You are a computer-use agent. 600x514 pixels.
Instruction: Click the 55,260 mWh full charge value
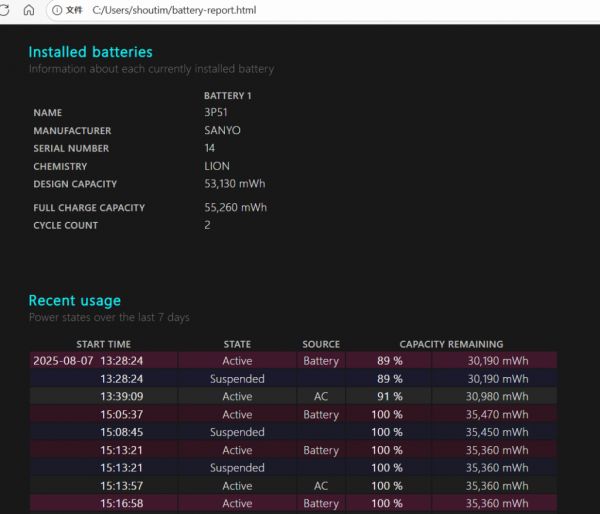(235, 208)
